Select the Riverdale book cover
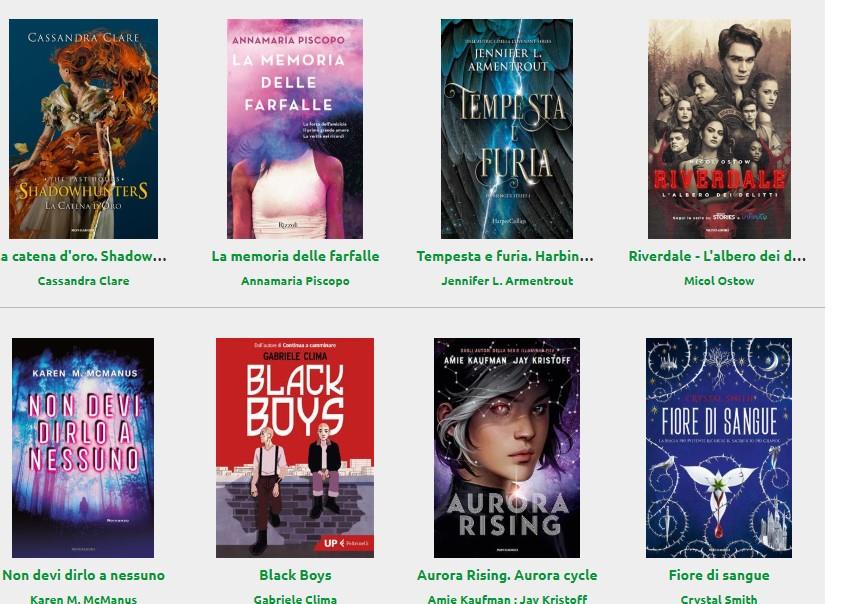Image resolution: width=864 pixels, height=604 pixels. point(719,129)
